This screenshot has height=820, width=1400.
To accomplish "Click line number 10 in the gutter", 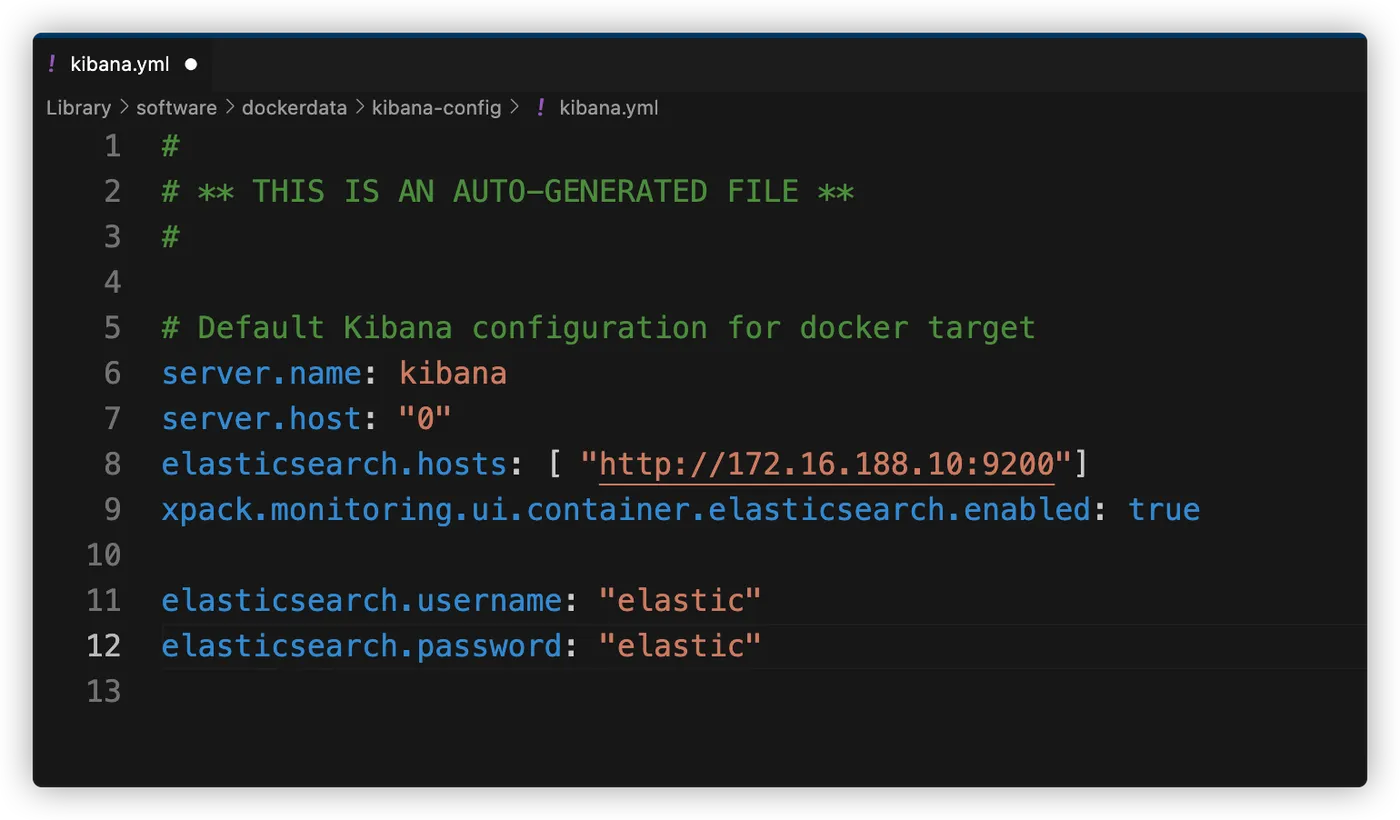I will [x=104, y=554].
